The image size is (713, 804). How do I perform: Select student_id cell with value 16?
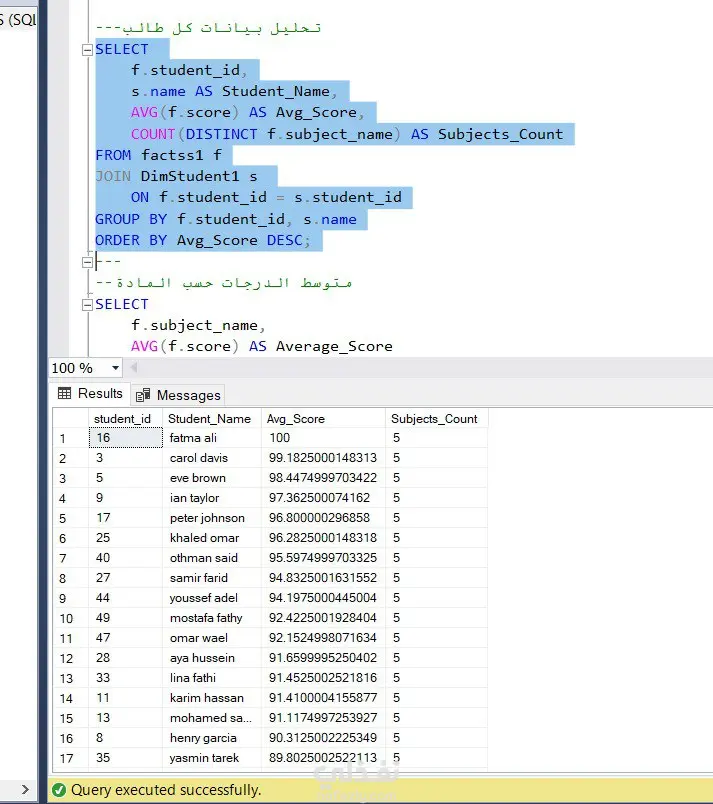pyautogui.click(x=126, y=438)
